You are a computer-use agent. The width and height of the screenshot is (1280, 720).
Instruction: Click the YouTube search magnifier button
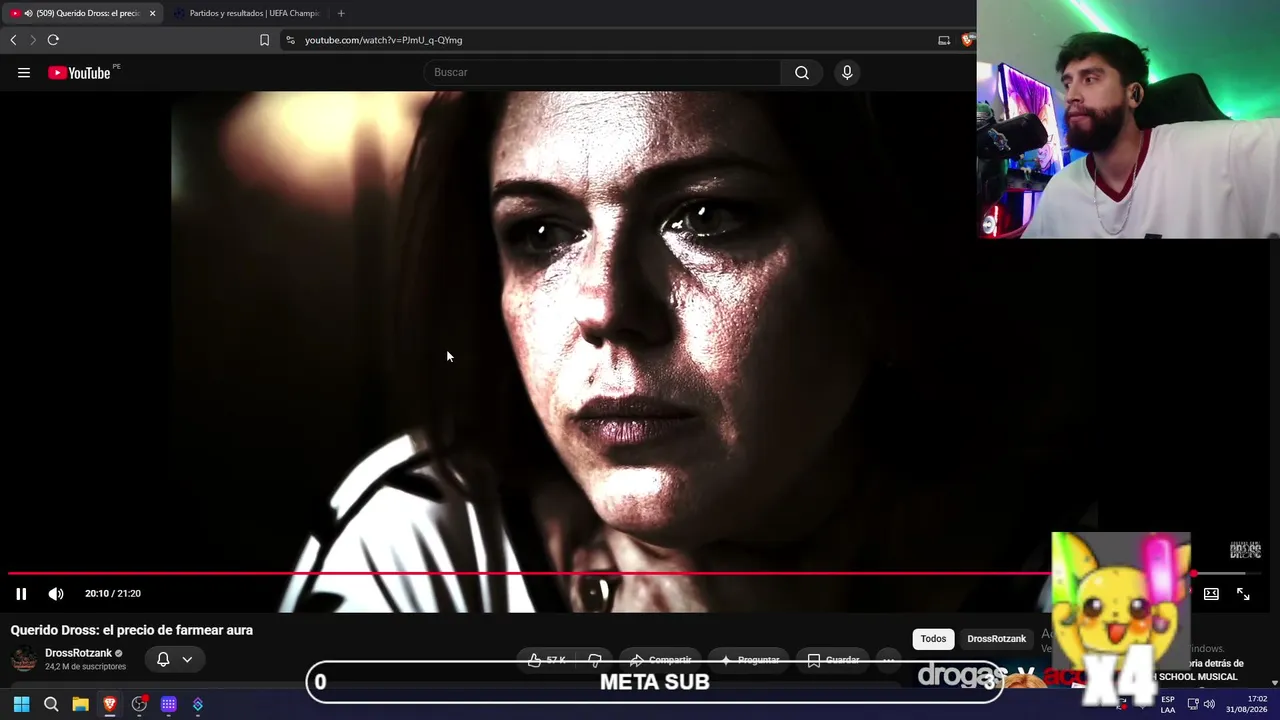(x=802, y=72)
